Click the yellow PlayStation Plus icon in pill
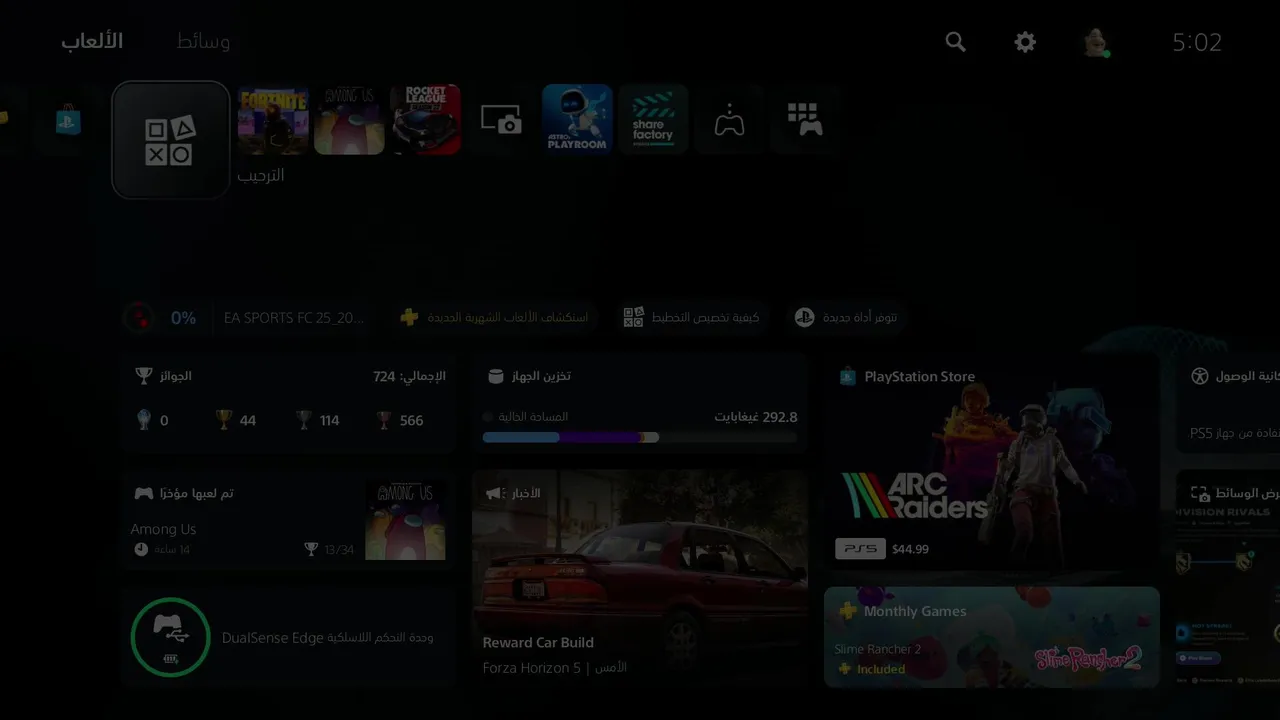Screen dimensions: 1280x720 pyautogui.click(x=409, y=318)
